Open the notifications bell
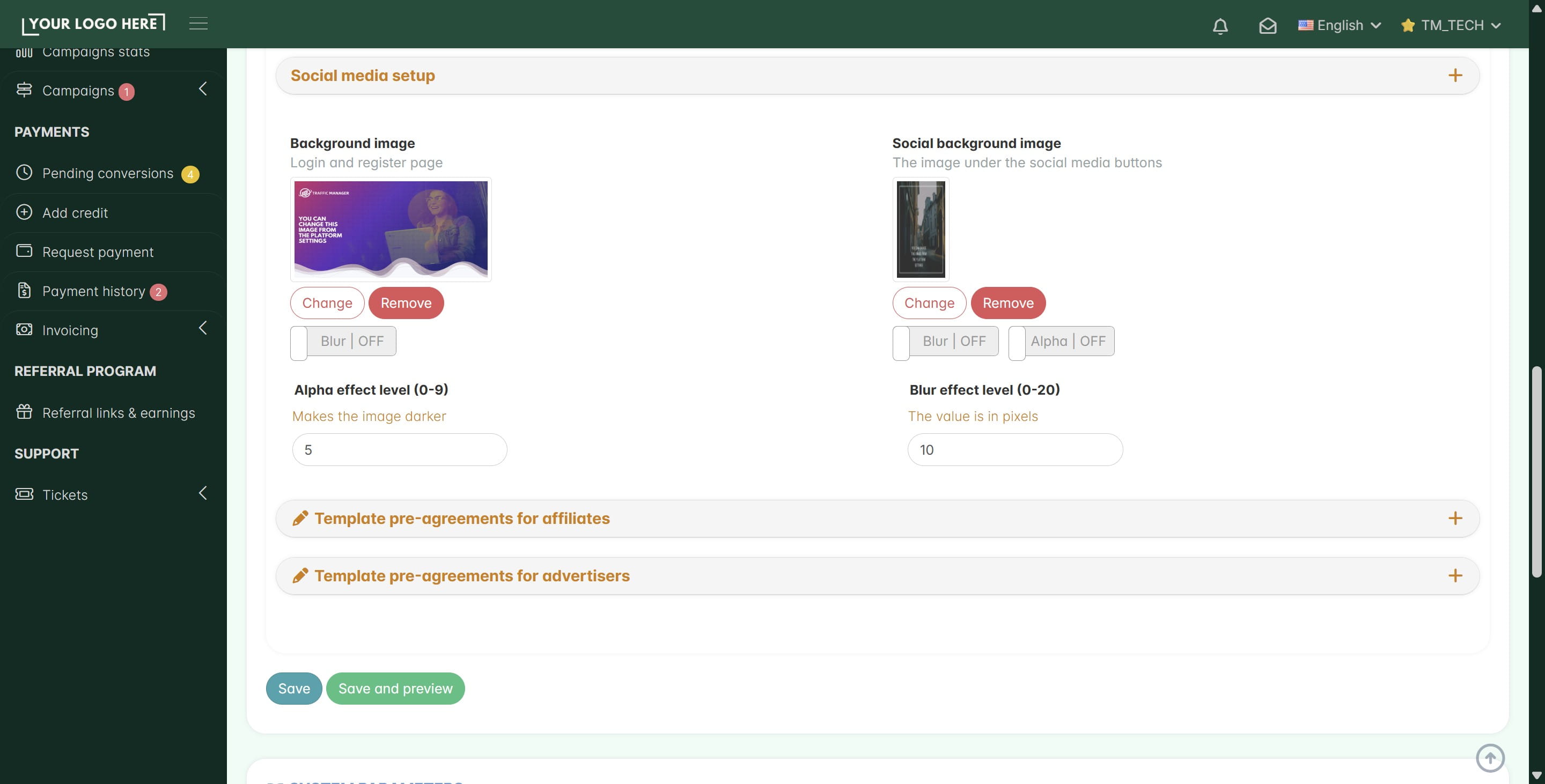 click(x=1220, y=26)
